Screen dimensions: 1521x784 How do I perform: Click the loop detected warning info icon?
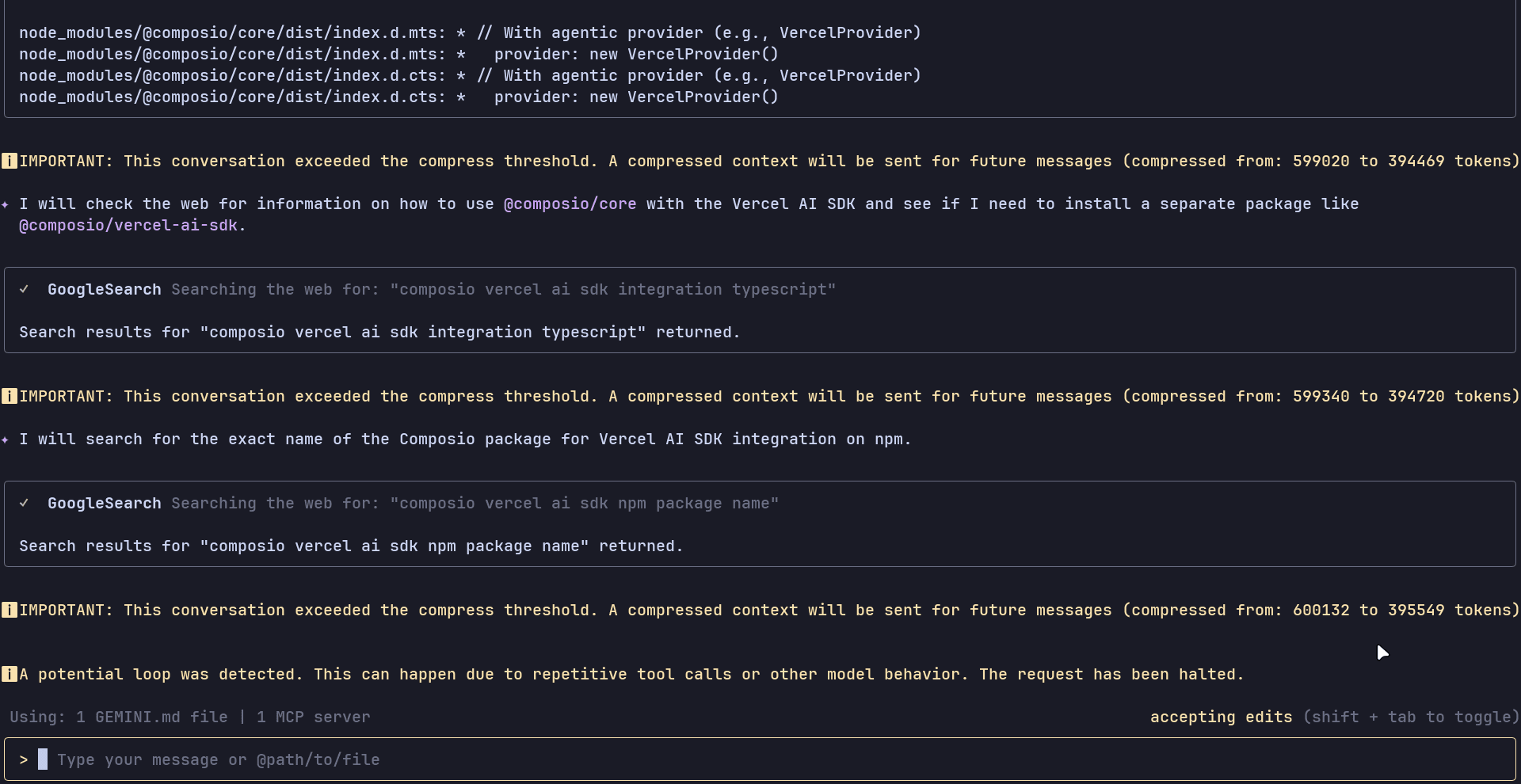pyautogui.click(x=10, y=675)
